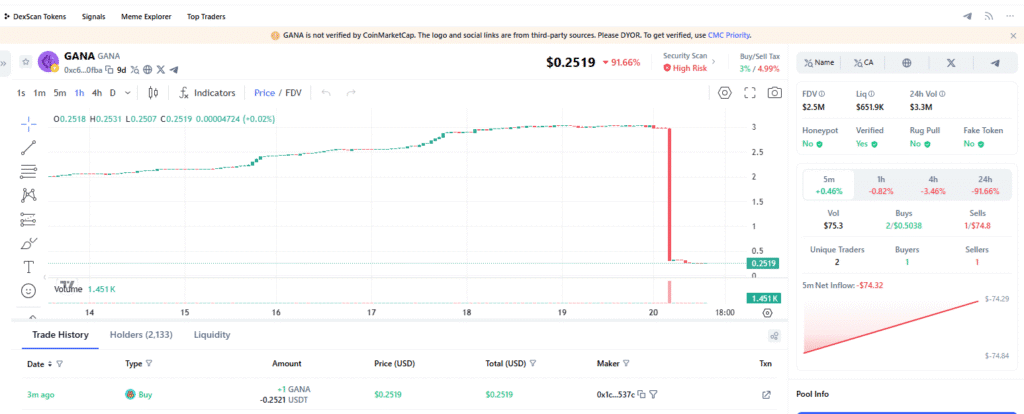The height and width of the screenshot is (414, 1024).
Task: Open the Type column filter
Action: pyautogui.click(x=149, y=364)
